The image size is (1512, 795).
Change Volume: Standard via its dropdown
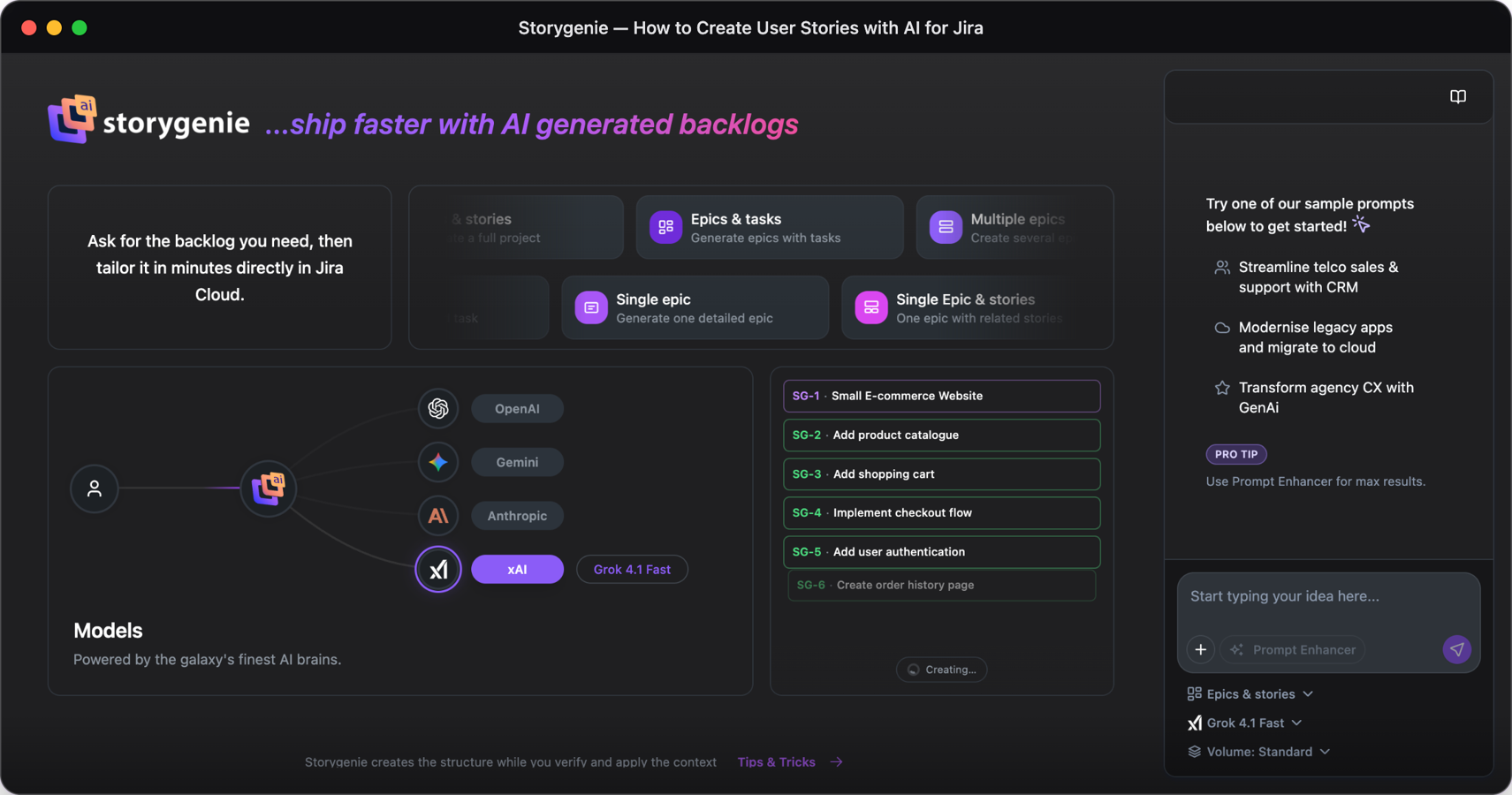coord(1258,752)
